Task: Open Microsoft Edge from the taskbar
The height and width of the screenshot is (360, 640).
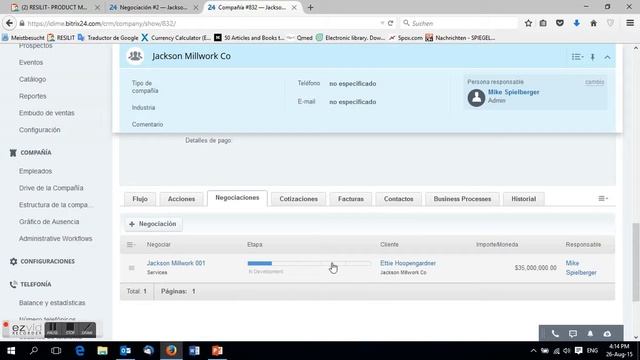Action: [80, 351]
